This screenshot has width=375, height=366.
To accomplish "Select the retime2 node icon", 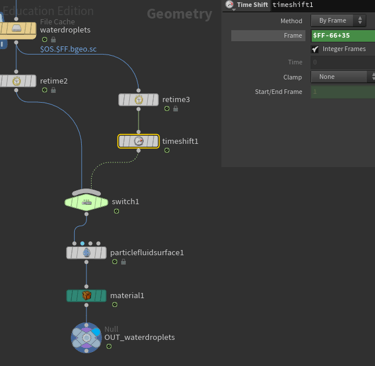I will [x=17, y=81].
